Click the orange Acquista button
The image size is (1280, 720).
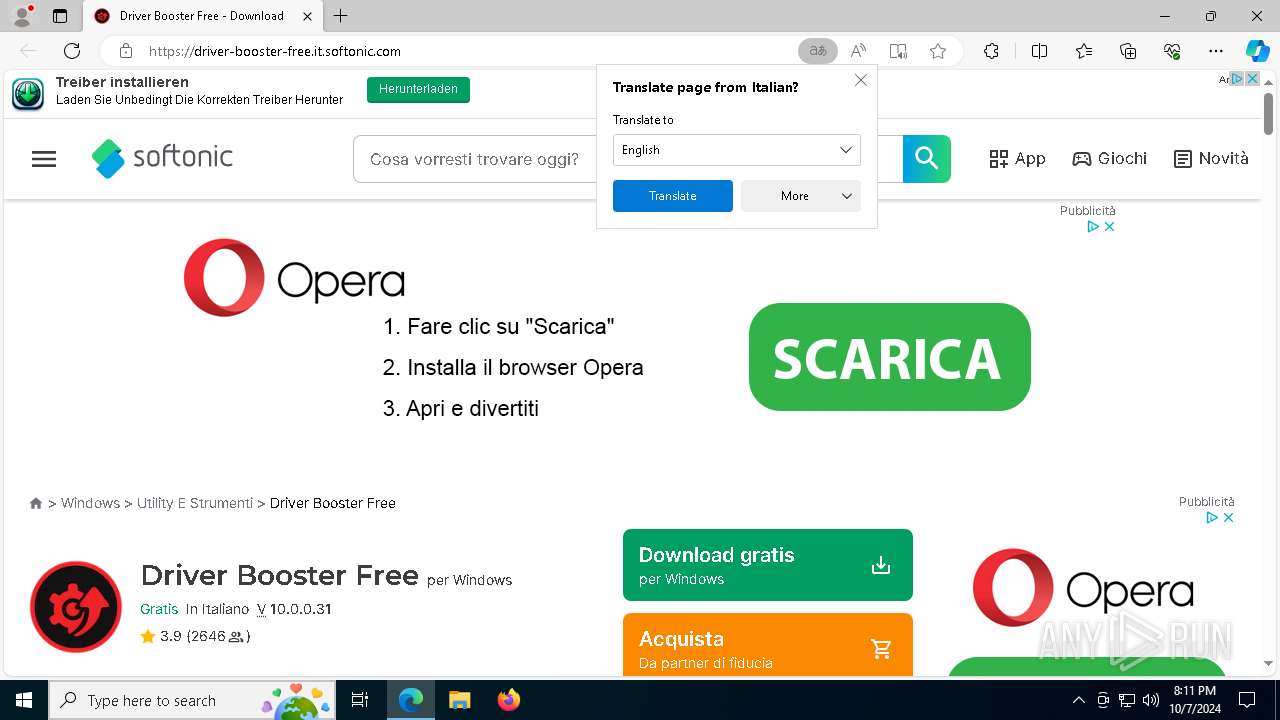tap(768, 645)
